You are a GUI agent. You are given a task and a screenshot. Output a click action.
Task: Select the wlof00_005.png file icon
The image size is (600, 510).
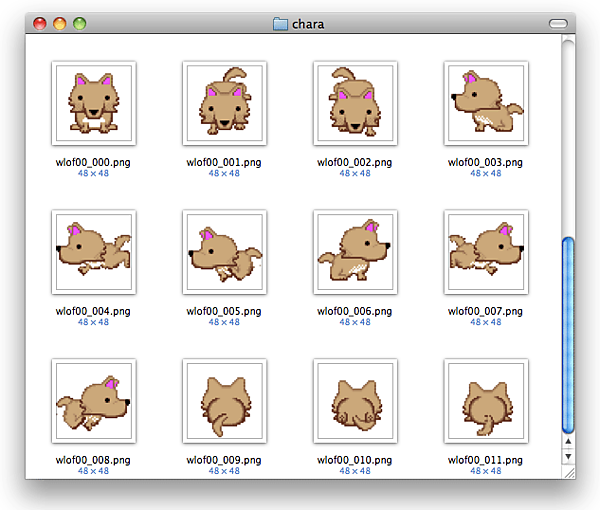click(224, 252)
